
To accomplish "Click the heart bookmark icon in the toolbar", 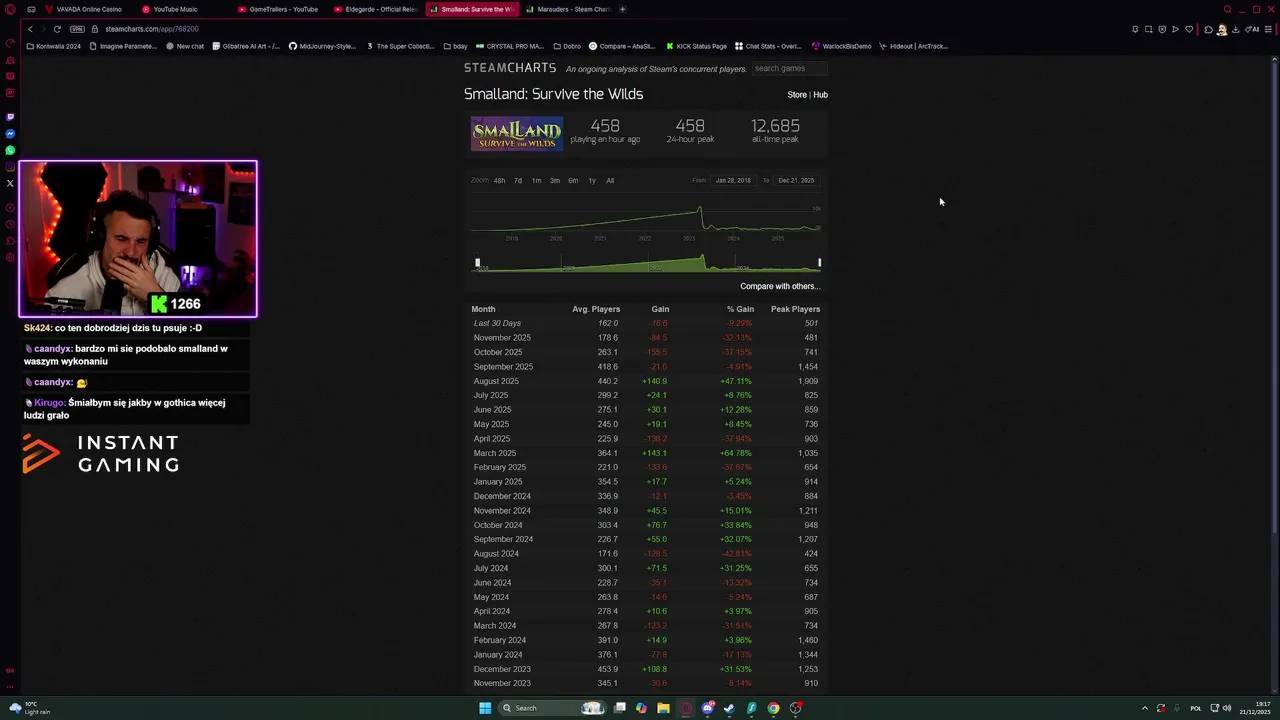I will pyautogui.click(x=1189, y=29).
